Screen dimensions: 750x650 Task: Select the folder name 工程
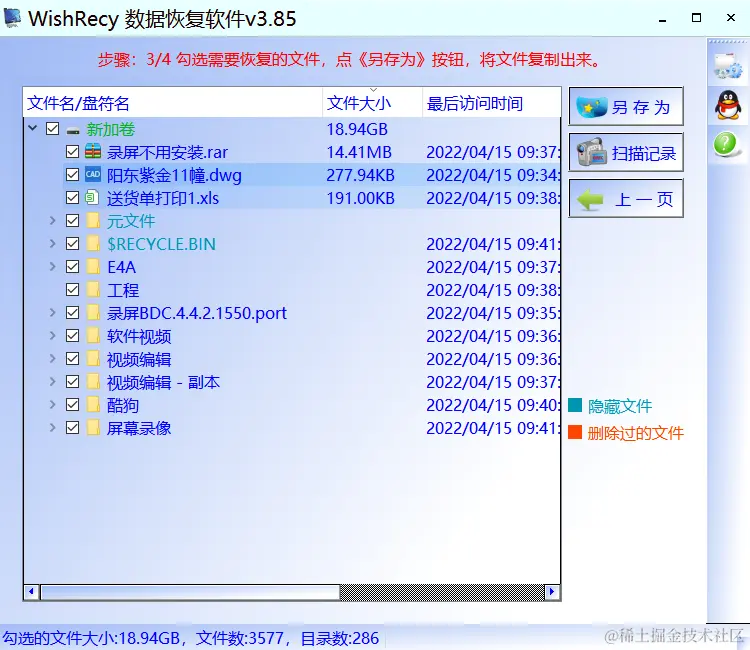click(123, 290)
